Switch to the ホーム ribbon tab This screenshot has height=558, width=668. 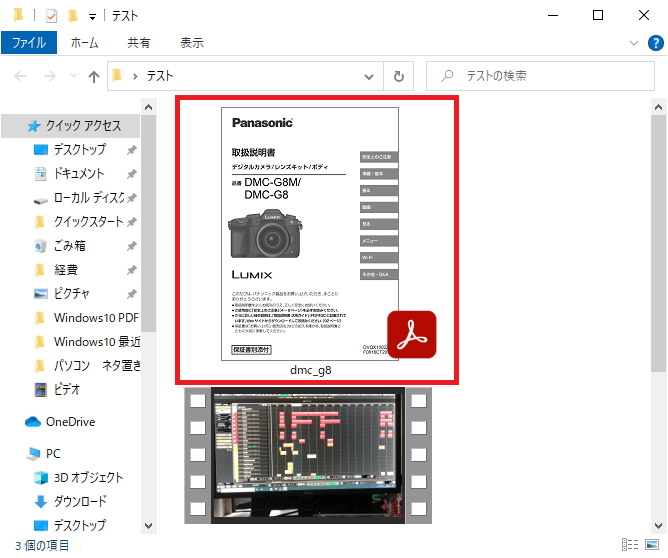pyautogui.click(x=84, y=43)
